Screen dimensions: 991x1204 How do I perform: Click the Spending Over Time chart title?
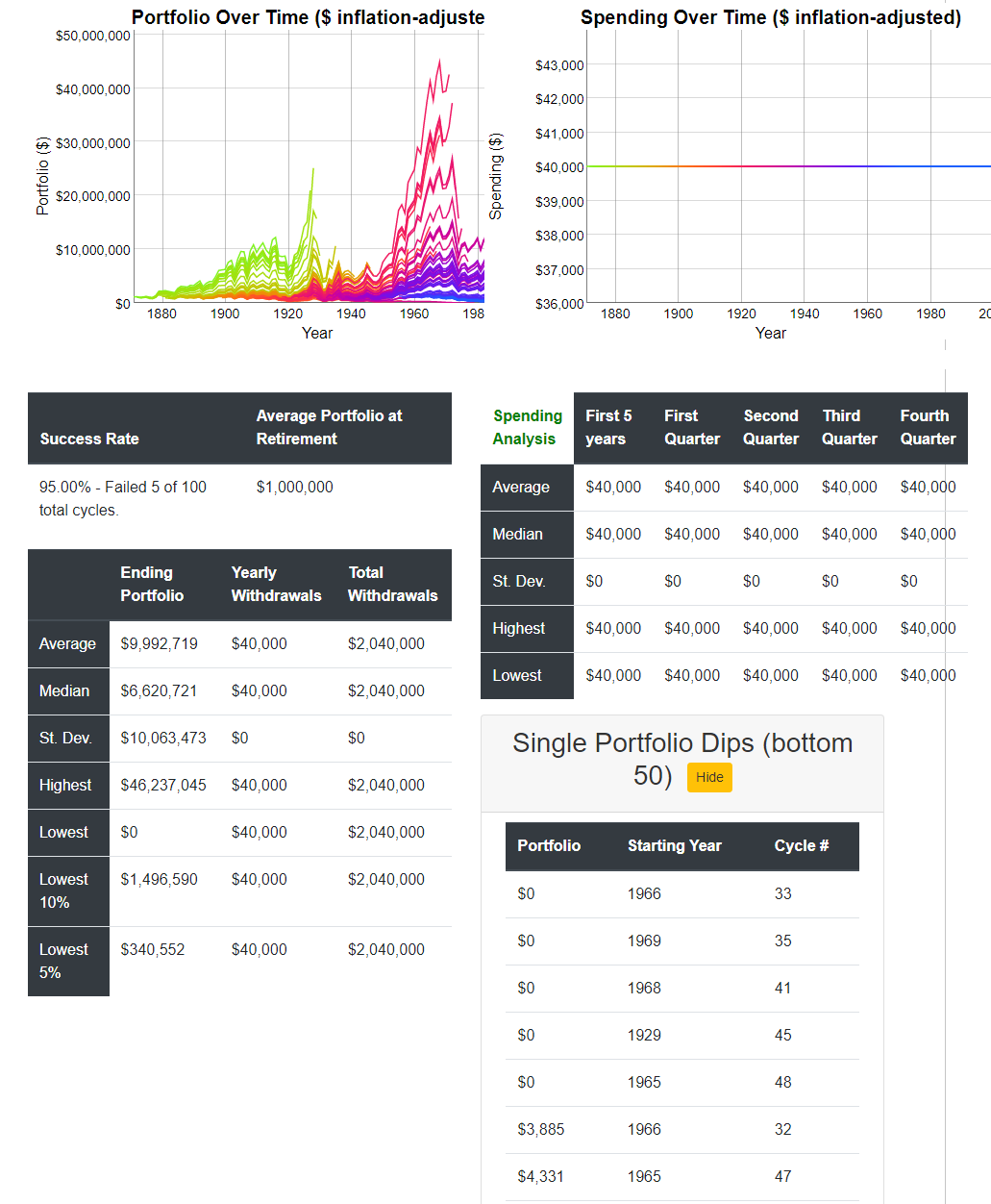tap(770, 17)
